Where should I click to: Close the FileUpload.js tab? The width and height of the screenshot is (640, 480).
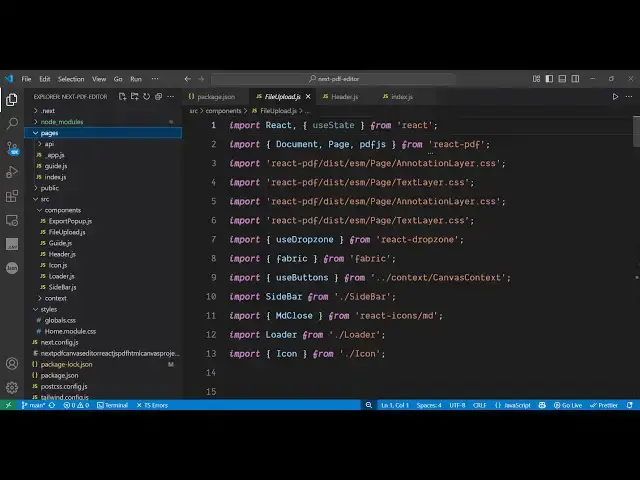[x=308, y=97]
